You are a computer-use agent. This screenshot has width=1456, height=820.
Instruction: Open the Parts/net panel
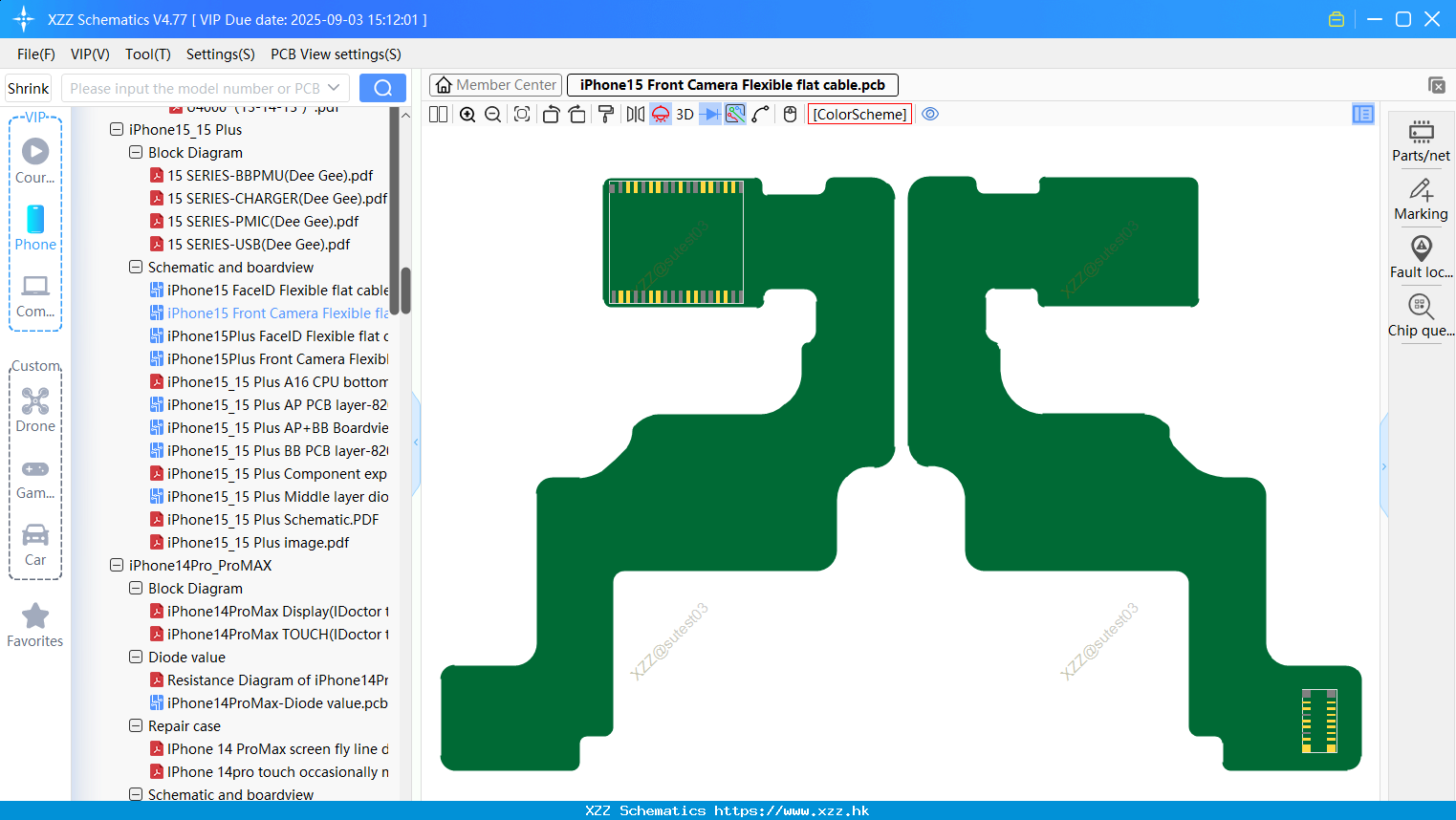1421,140
